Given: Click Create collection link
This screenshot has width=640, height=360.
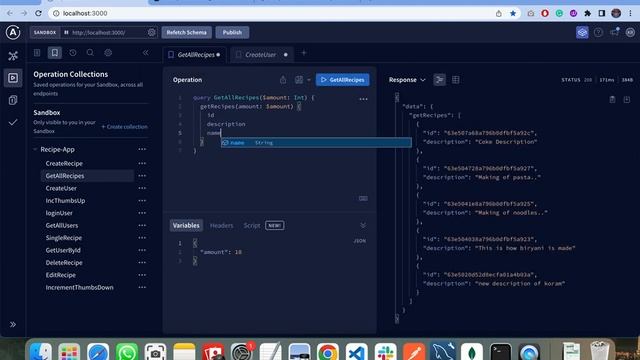Looking at the screenshot, I should tap(124, 127).
